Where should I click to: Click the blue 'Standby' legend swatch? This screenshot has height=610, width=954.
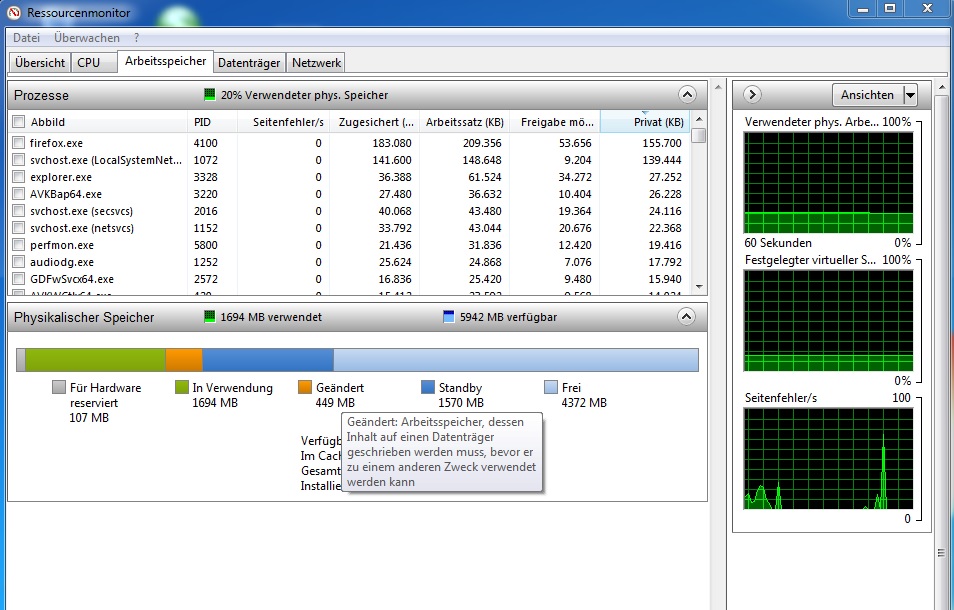428,387
